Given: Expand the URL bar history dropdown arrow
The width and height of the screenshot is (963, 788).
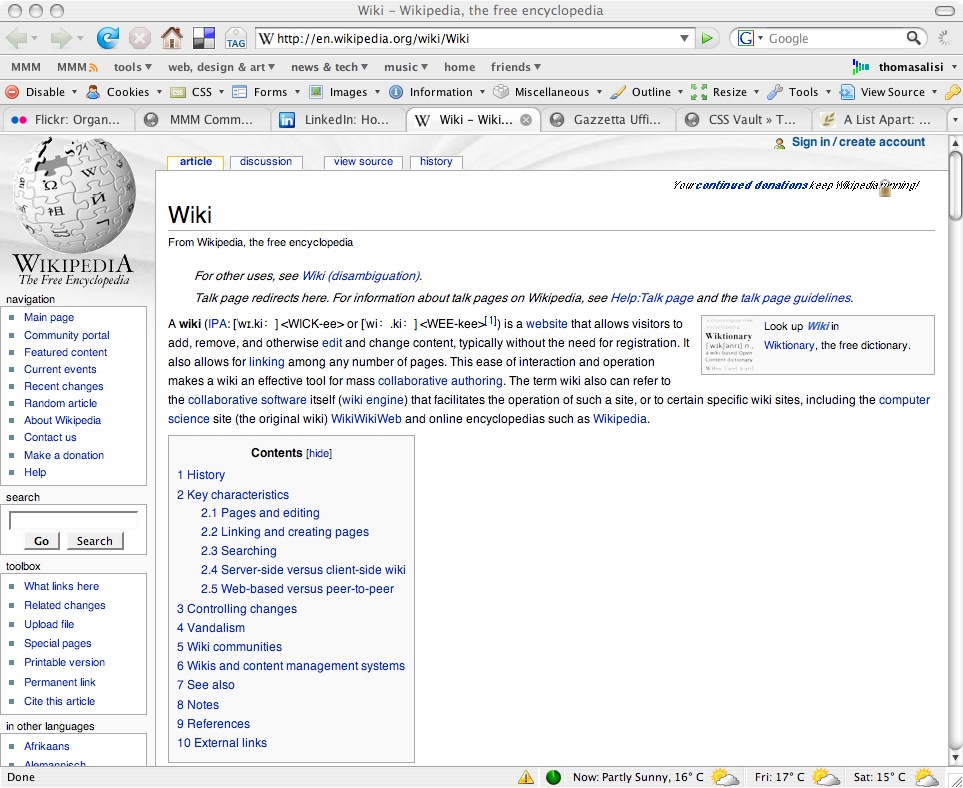Looking at the screenshot, I should 685,39.
